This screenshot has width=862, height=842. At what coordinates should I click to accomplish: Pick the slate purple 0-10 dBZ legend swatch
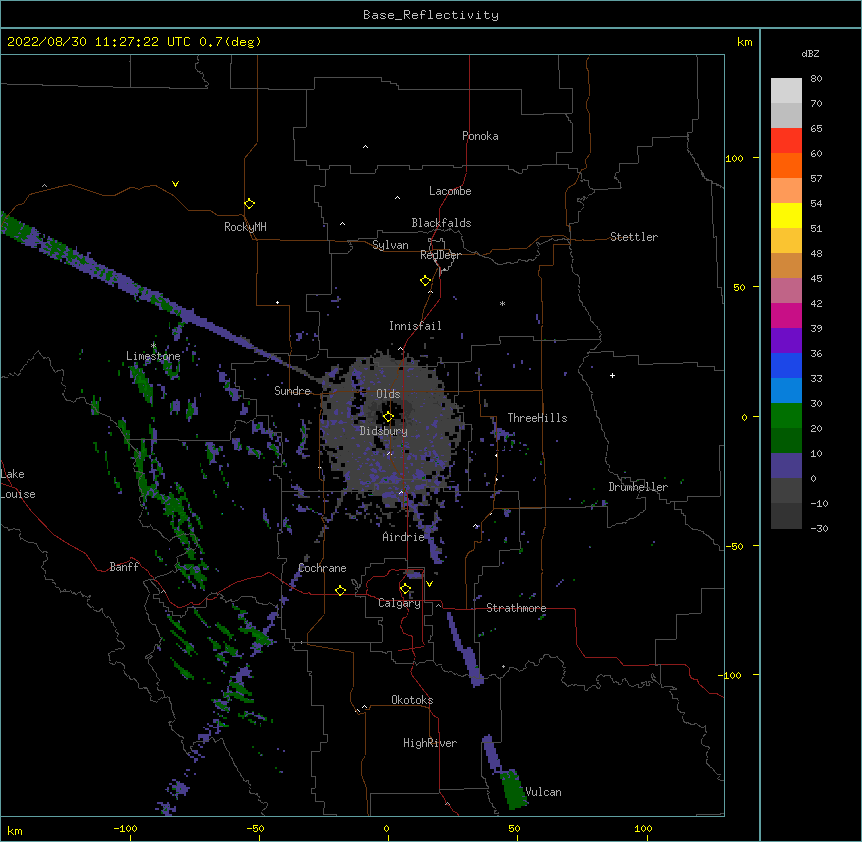click(x=786, y=466)
